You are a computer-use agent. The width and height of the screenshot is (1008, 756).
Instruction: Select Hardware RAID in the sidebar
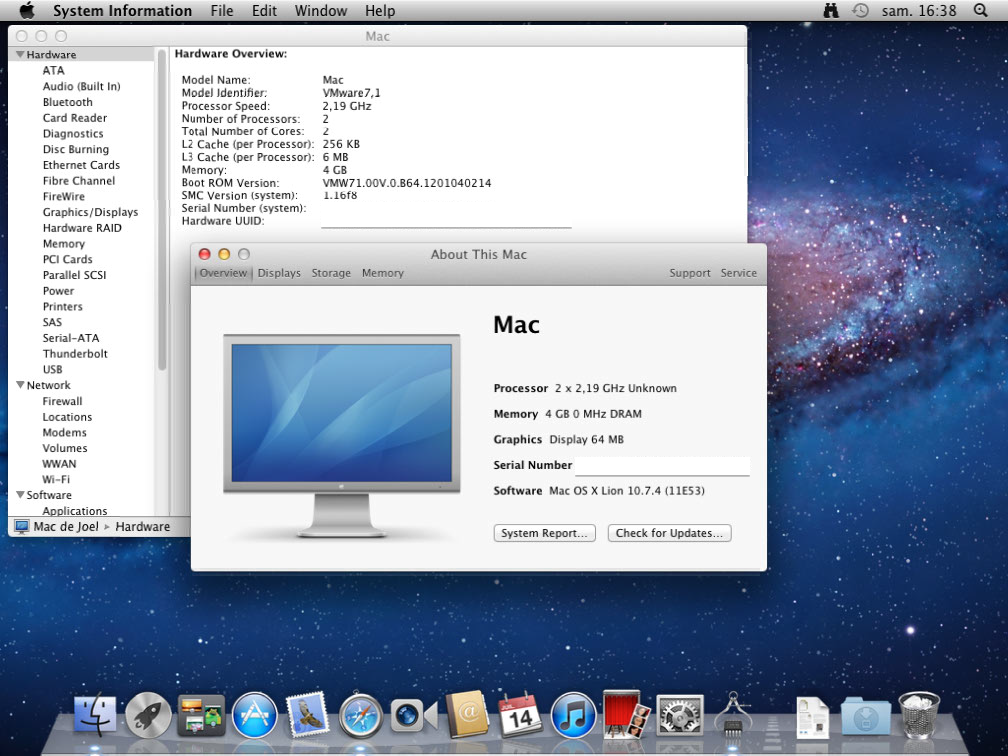[82, 228]
